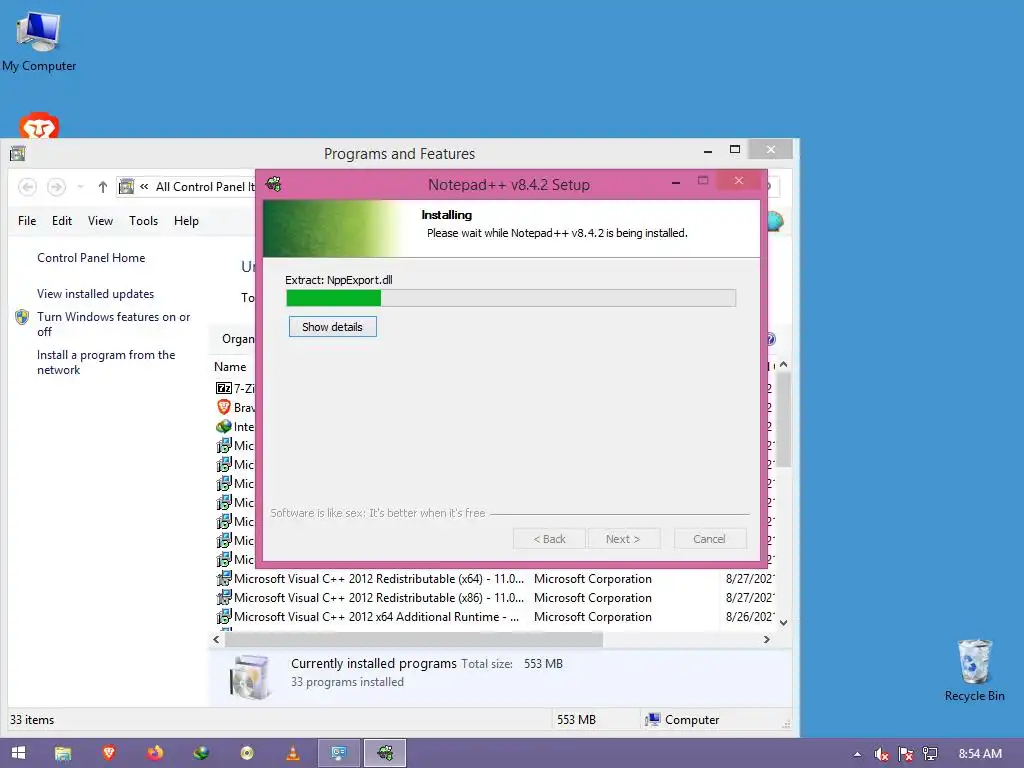Open the File menu

[27, 221]
